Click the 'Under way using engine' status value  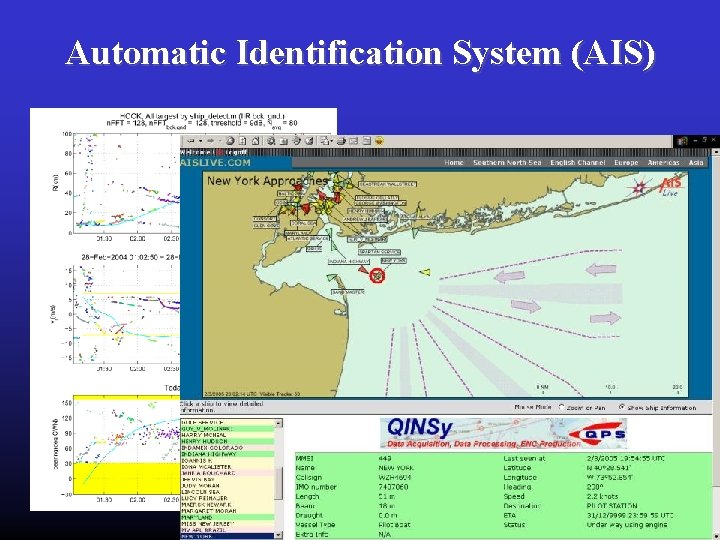tap(626, 525)
